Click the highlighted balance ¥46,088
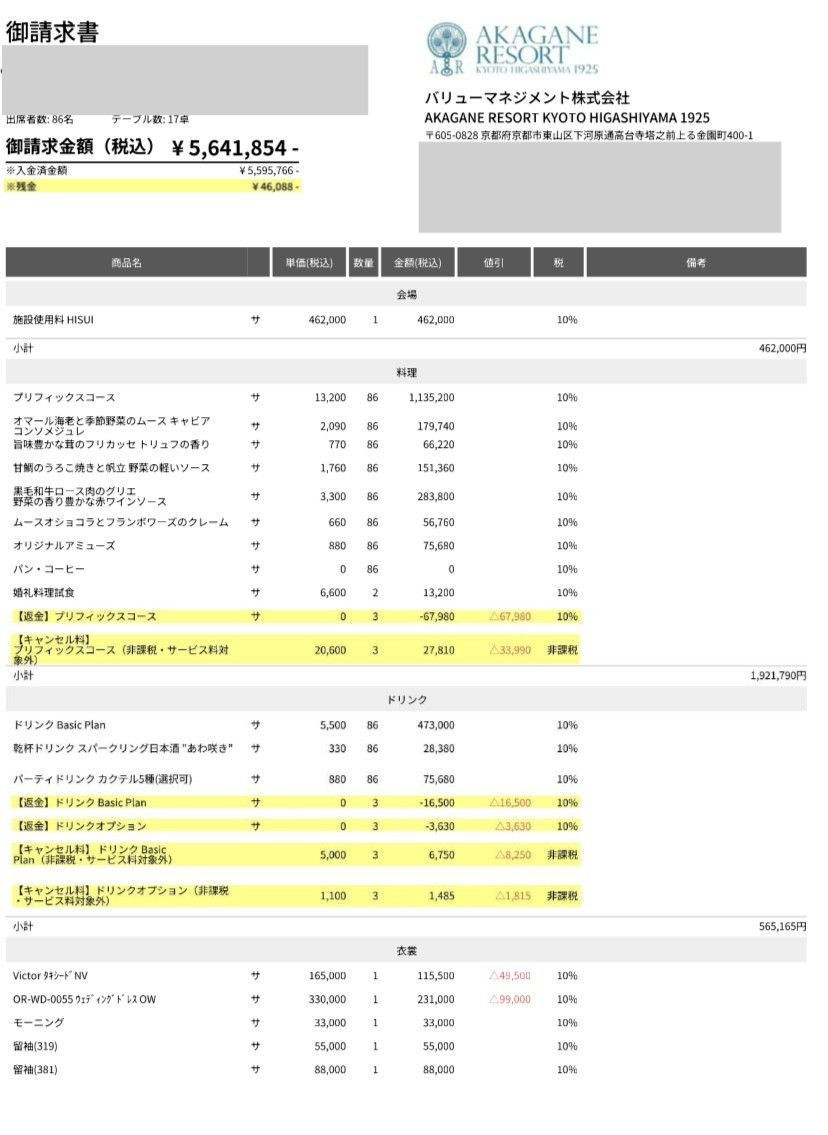 pyautogui.click(x=275, y=187)
